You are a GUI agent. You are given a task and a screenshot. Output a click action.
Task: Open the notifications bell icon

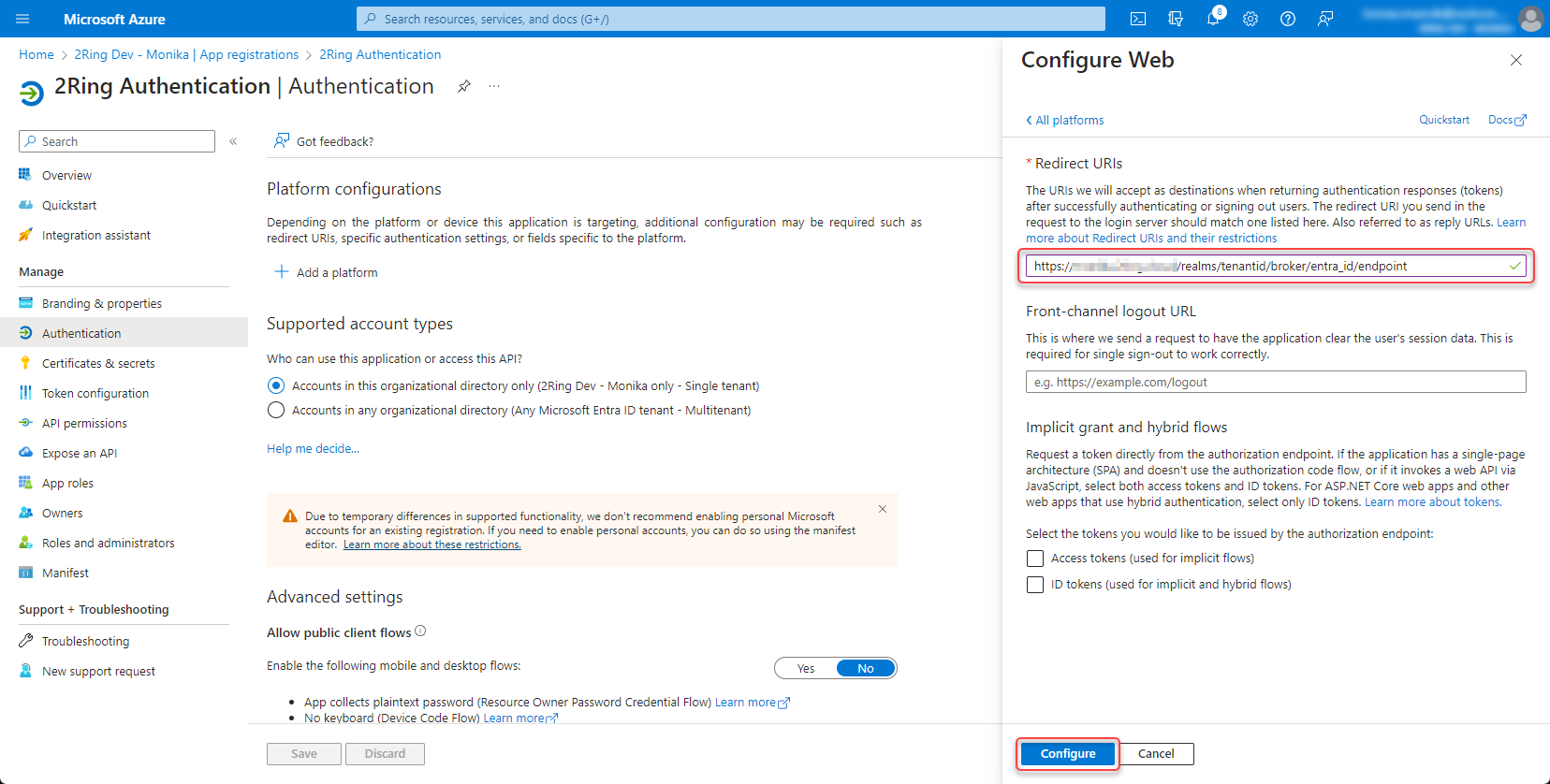1213,19
